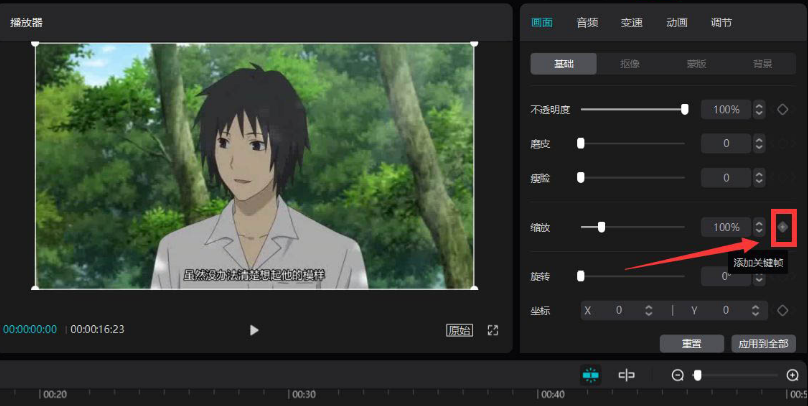This screenshot has width=808, height=406.
Task: Click the 播放器 panel title
Action: click(26, 23)
